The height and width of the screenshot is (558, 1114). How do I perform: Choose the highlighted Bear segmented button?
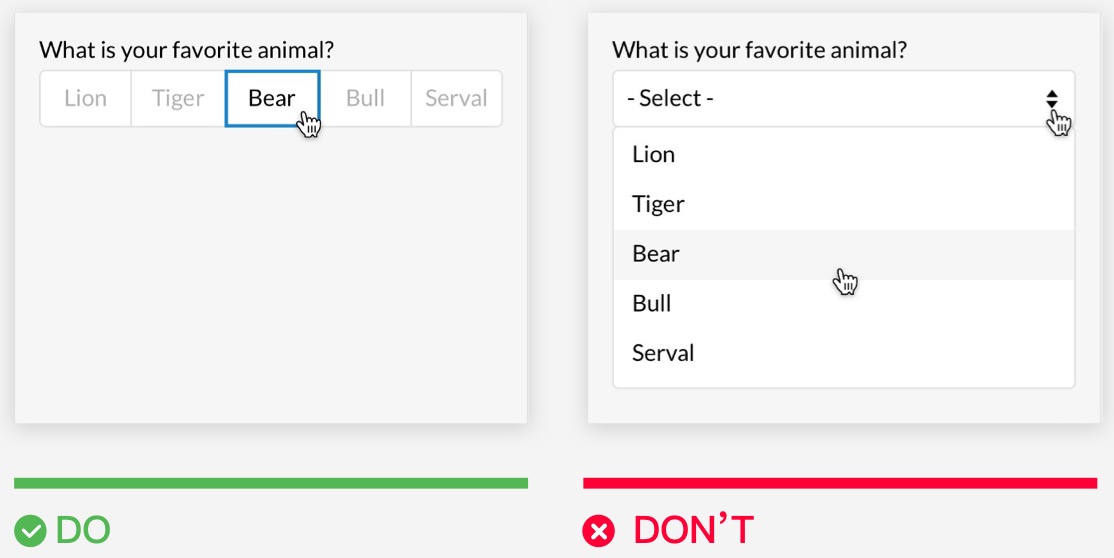tap(272, 98)
